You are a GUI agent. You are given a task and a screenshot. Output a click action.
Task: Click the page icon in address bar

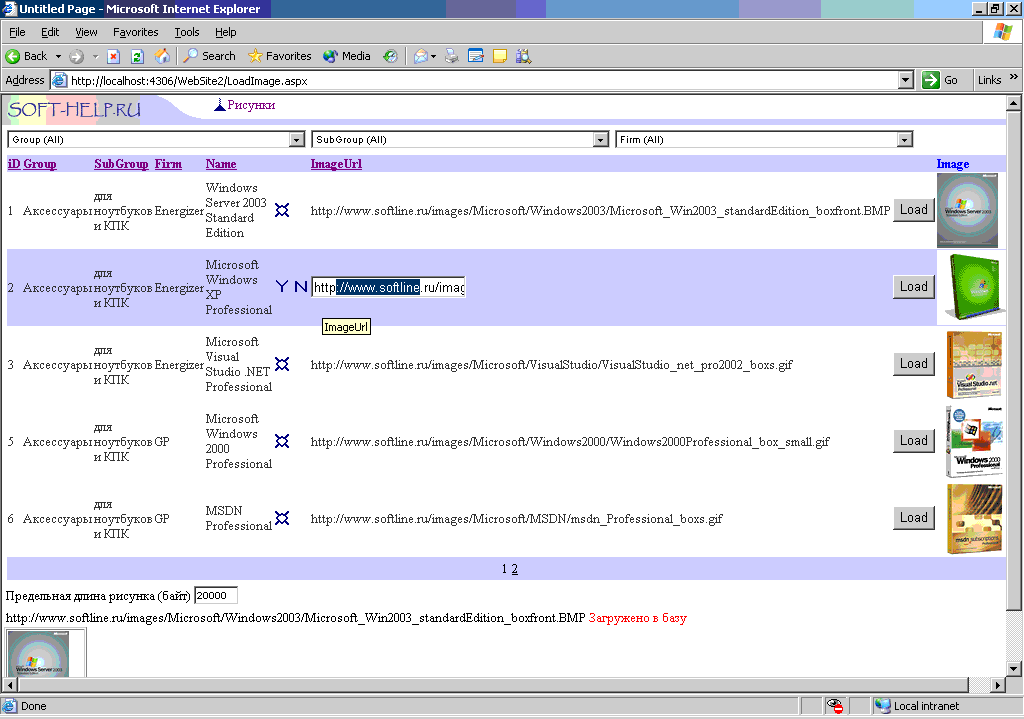click(59, 80)
